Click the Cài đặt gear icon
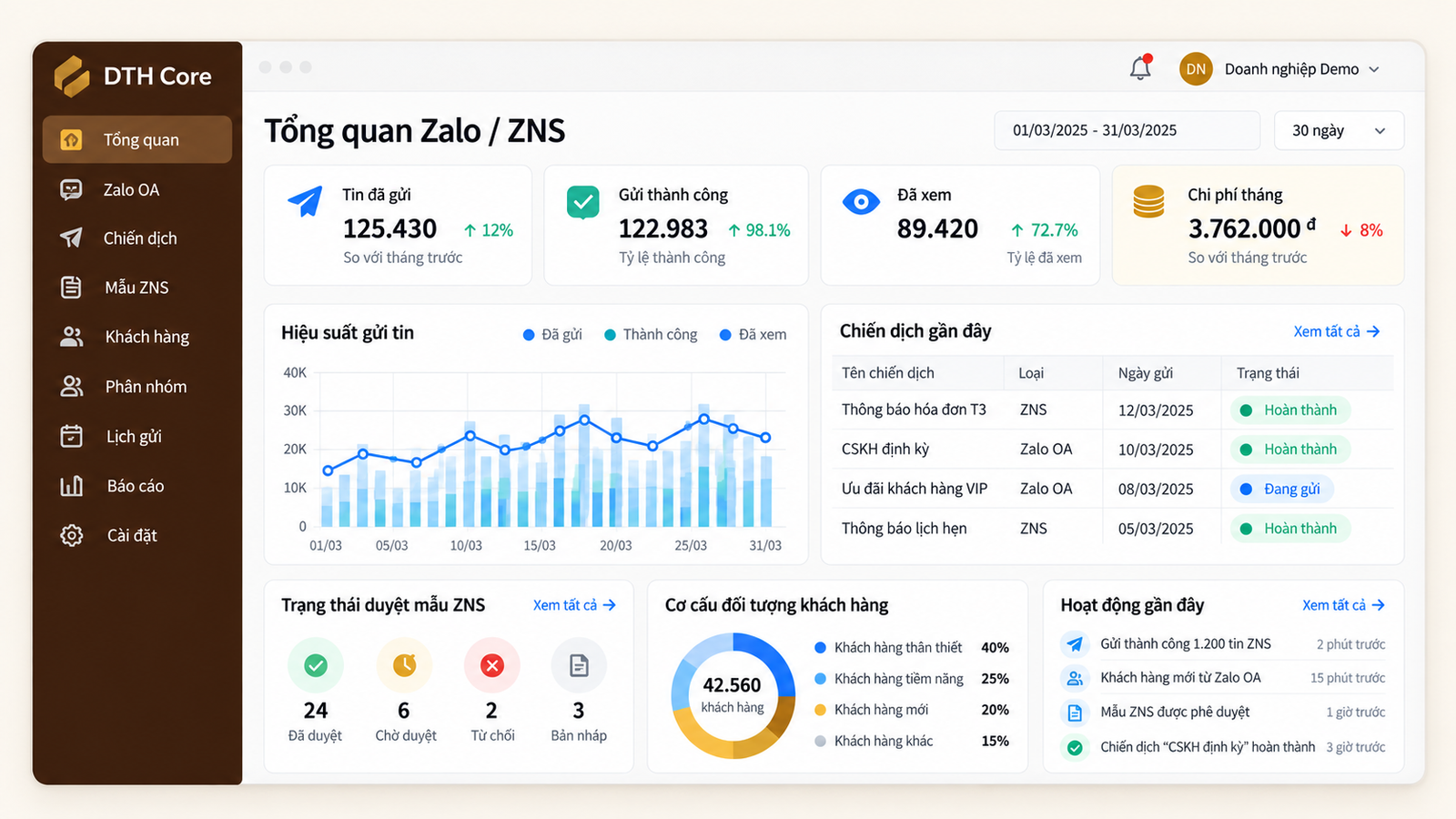Image resolution: width=1456 pixels, height=819 pixels. pyautogui.click(x=71, y=535)
